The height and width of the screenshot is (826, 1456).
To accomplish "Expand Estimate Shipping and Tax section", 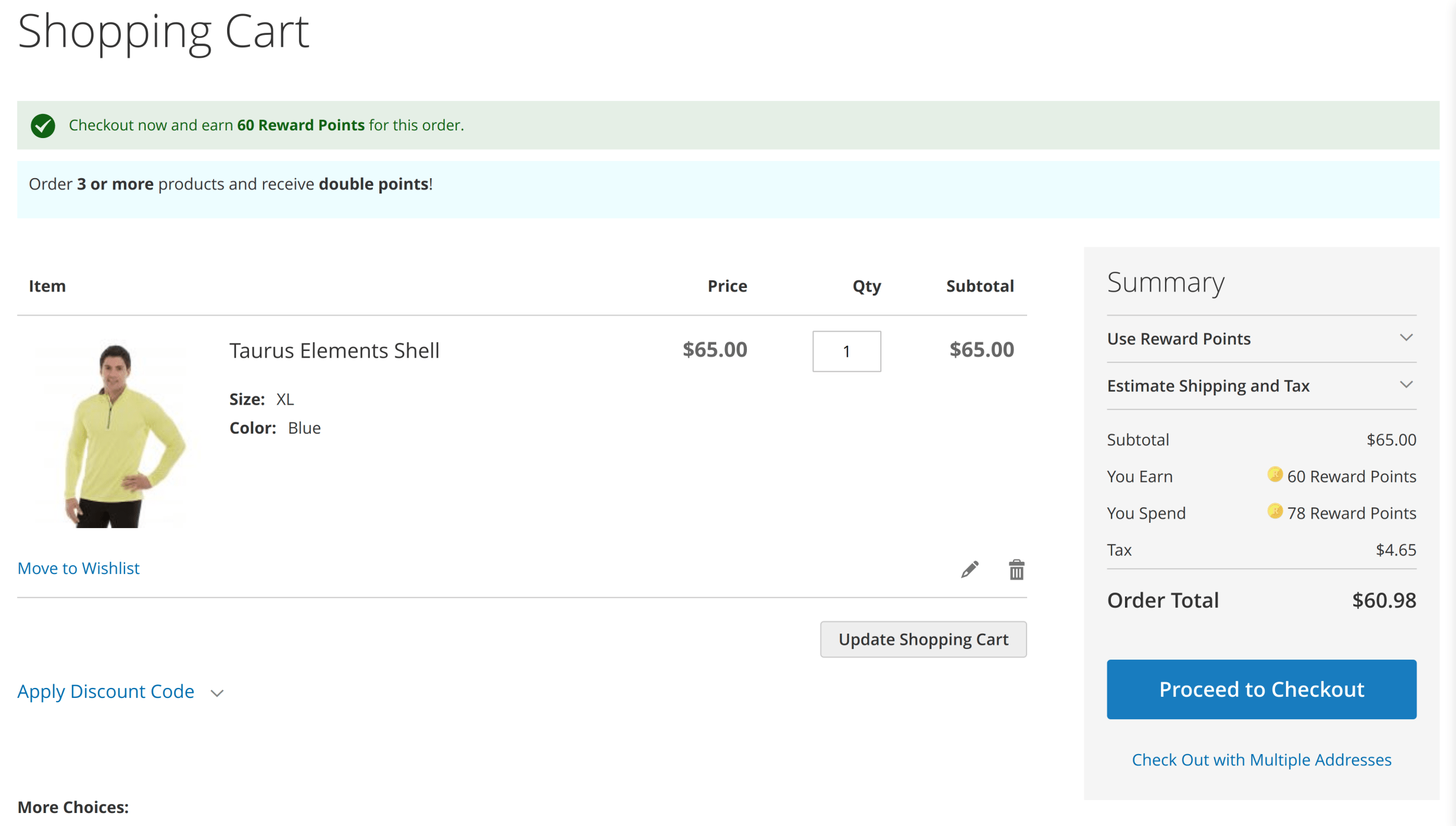I will pos(1261,386).
